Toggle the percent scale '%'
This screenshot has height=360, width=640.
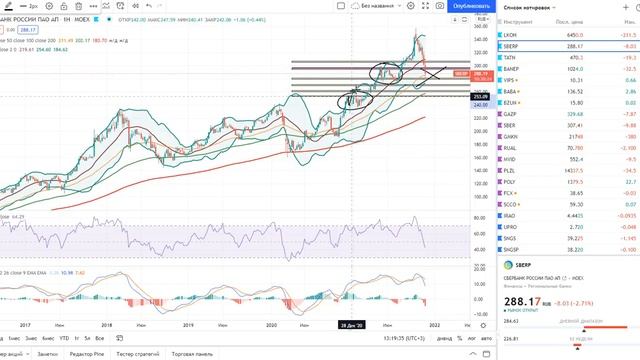point(460,338)
